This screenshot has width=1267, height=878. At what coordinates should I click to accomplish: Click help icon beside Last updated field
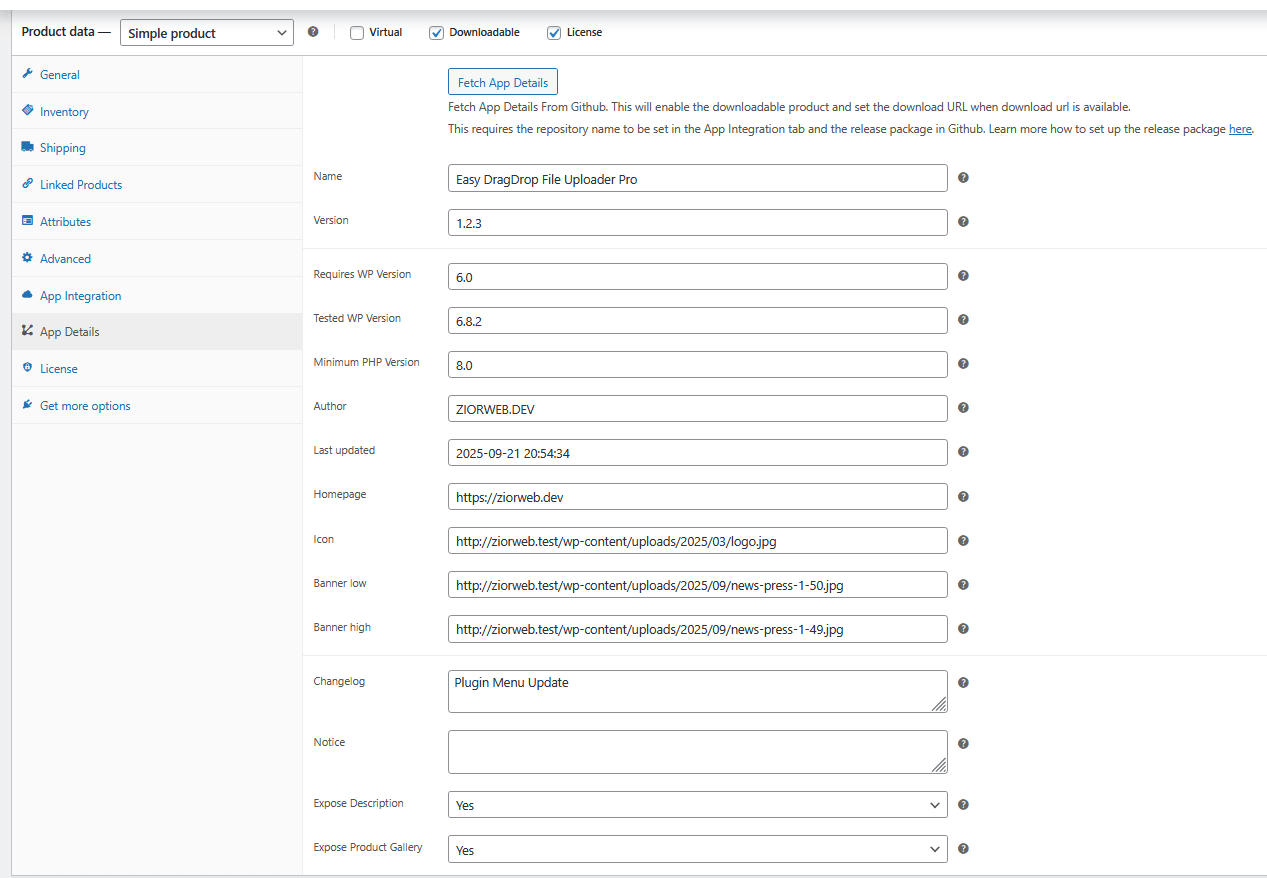tap(963, 452)
